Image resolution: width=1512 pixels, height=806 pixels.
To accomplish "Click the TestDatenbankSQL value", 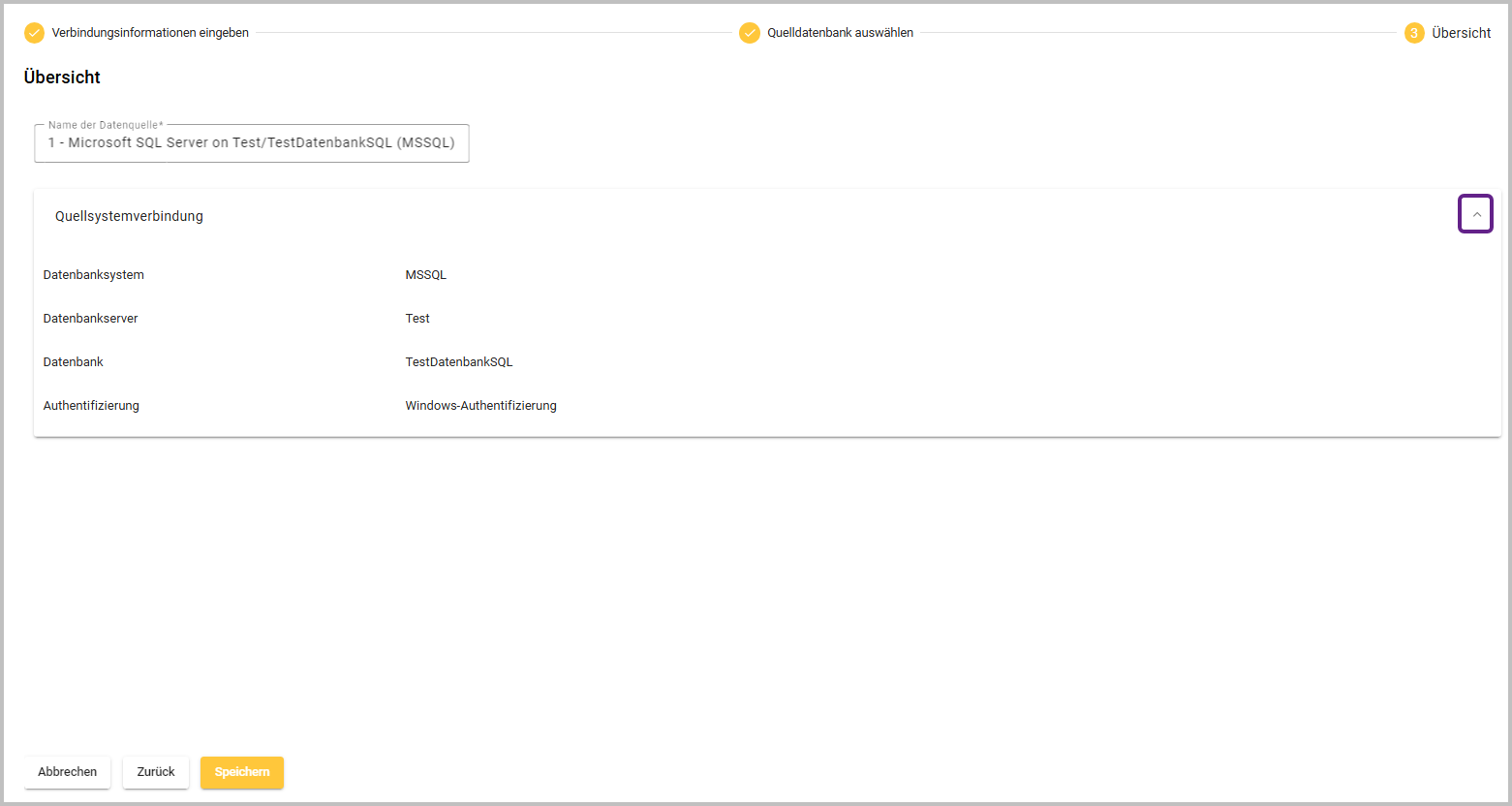I will [458, 362].
